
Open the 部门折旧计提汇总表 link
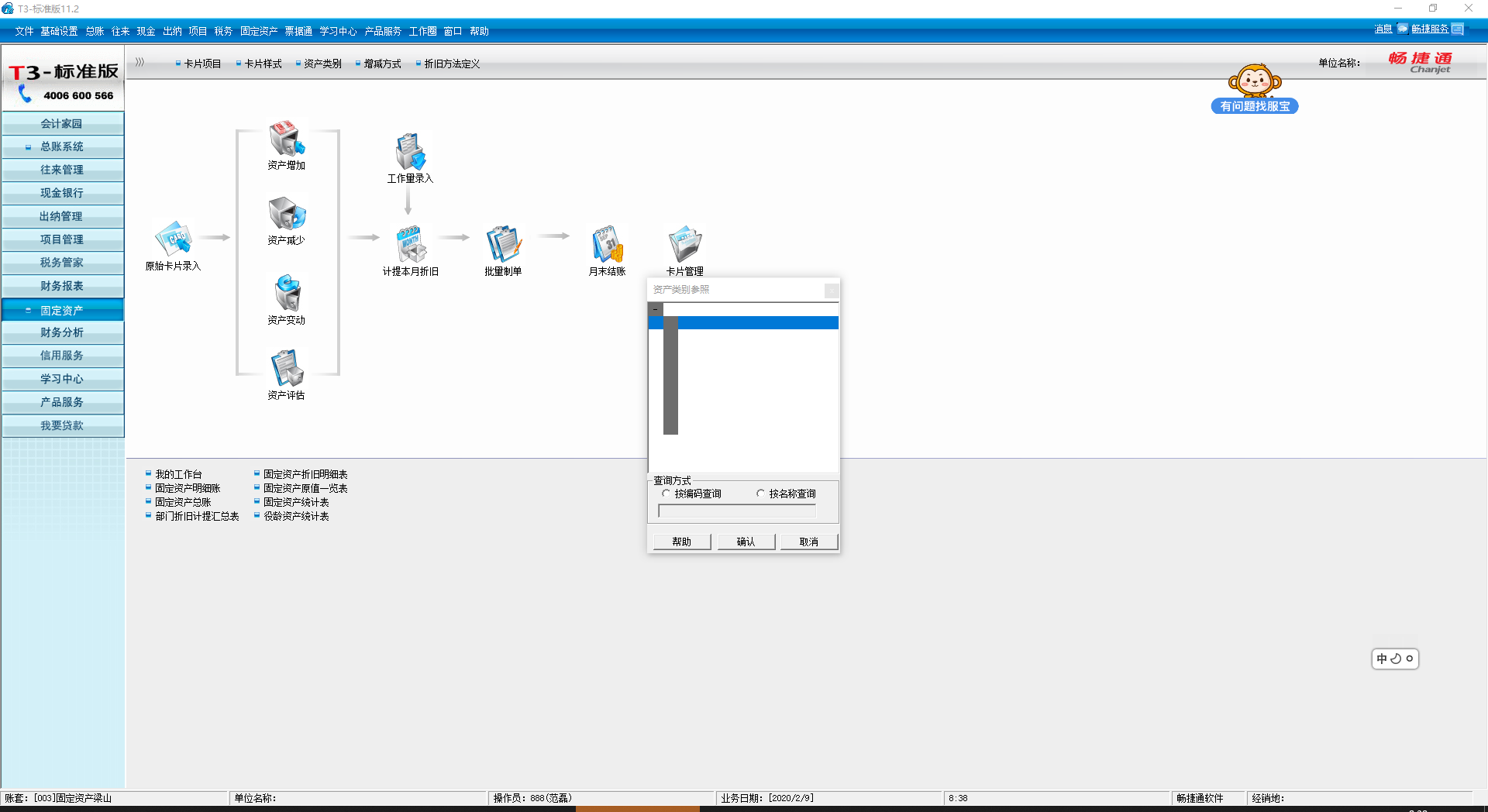click(x=197, y=516)
